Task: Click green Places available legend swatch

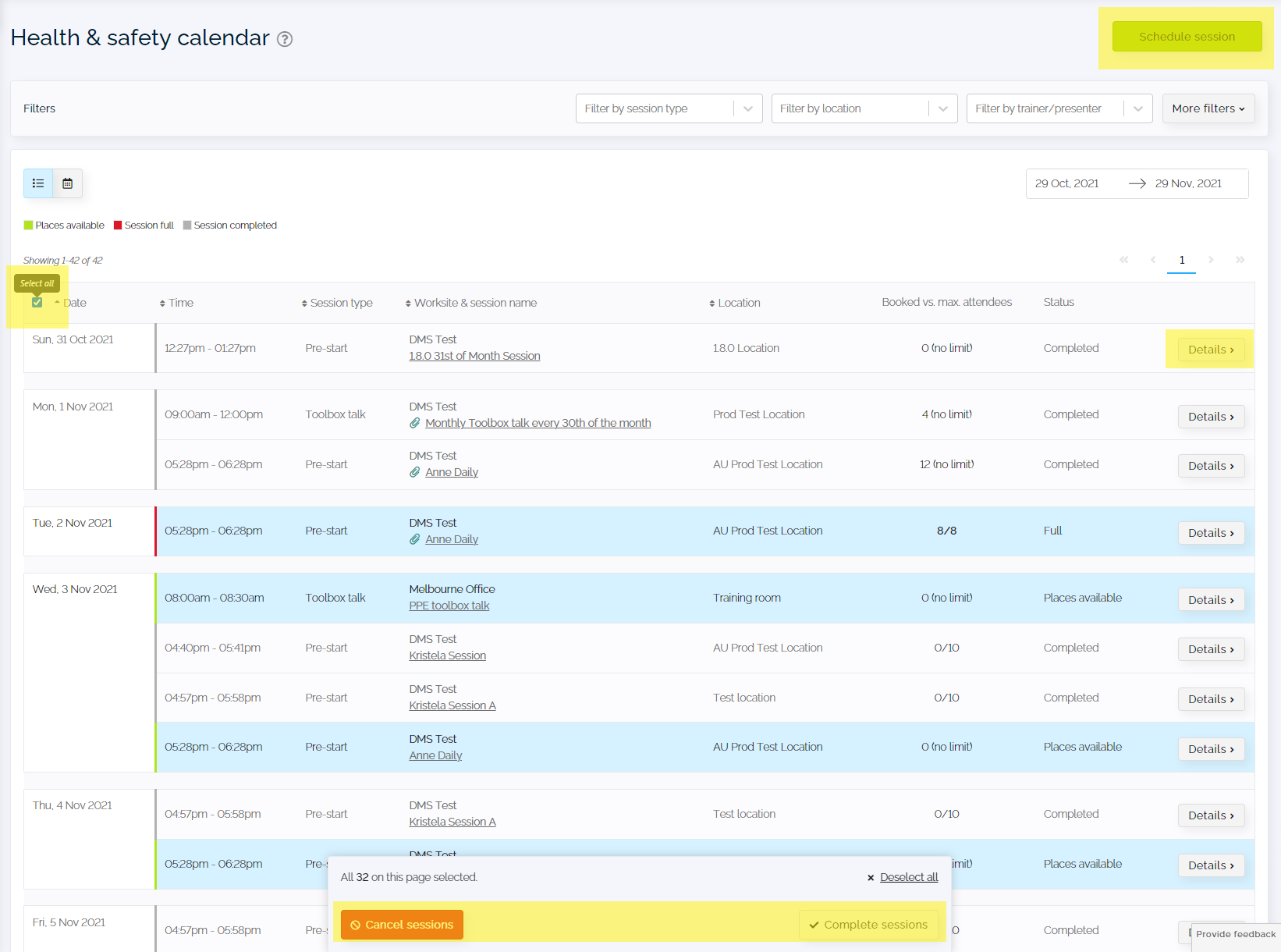Action: pyautogui.click(x=28, y=226)
